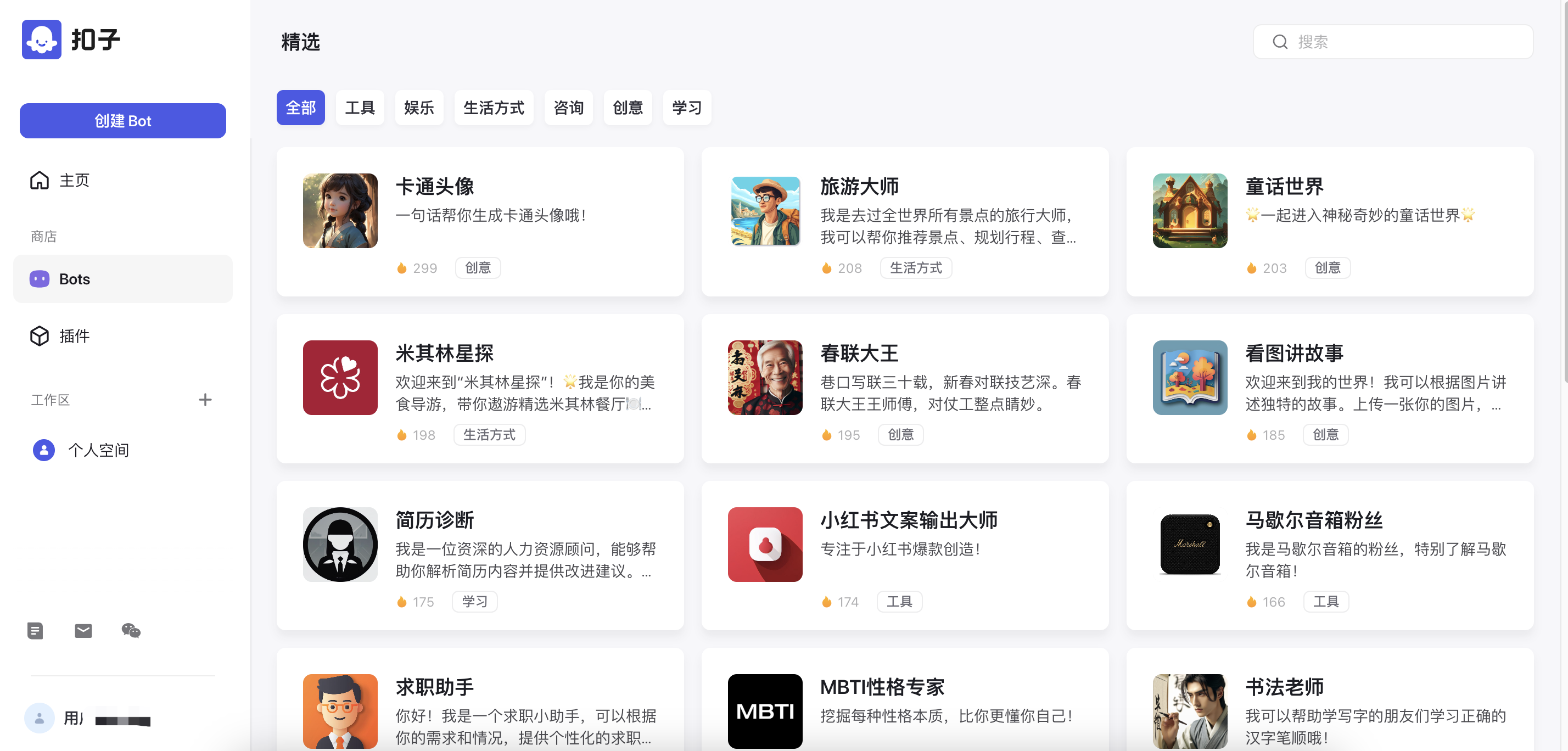Click the 创建 Bot button
The image size is (1568, 751).
coord(122,121)
